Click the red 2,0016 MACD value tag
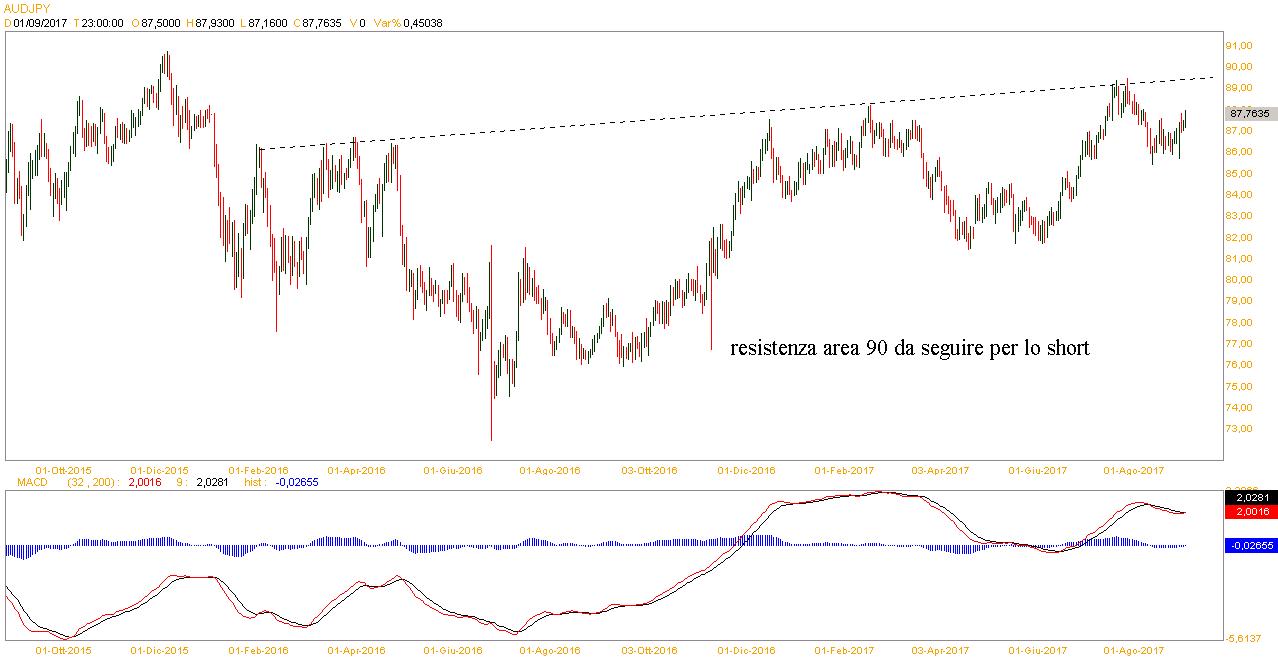The image size is (1278, 668). coord(1249,511)
